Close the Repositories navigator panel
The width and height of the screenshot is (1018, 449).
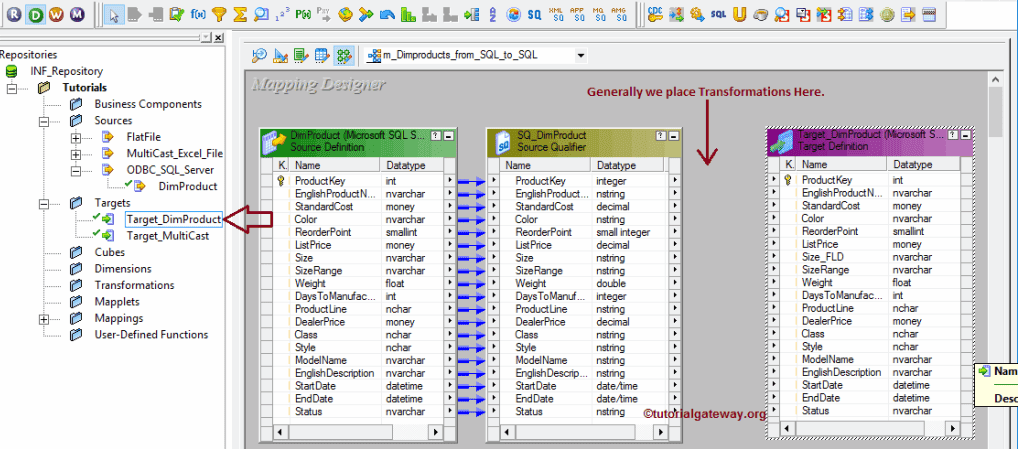coord(218,37)
